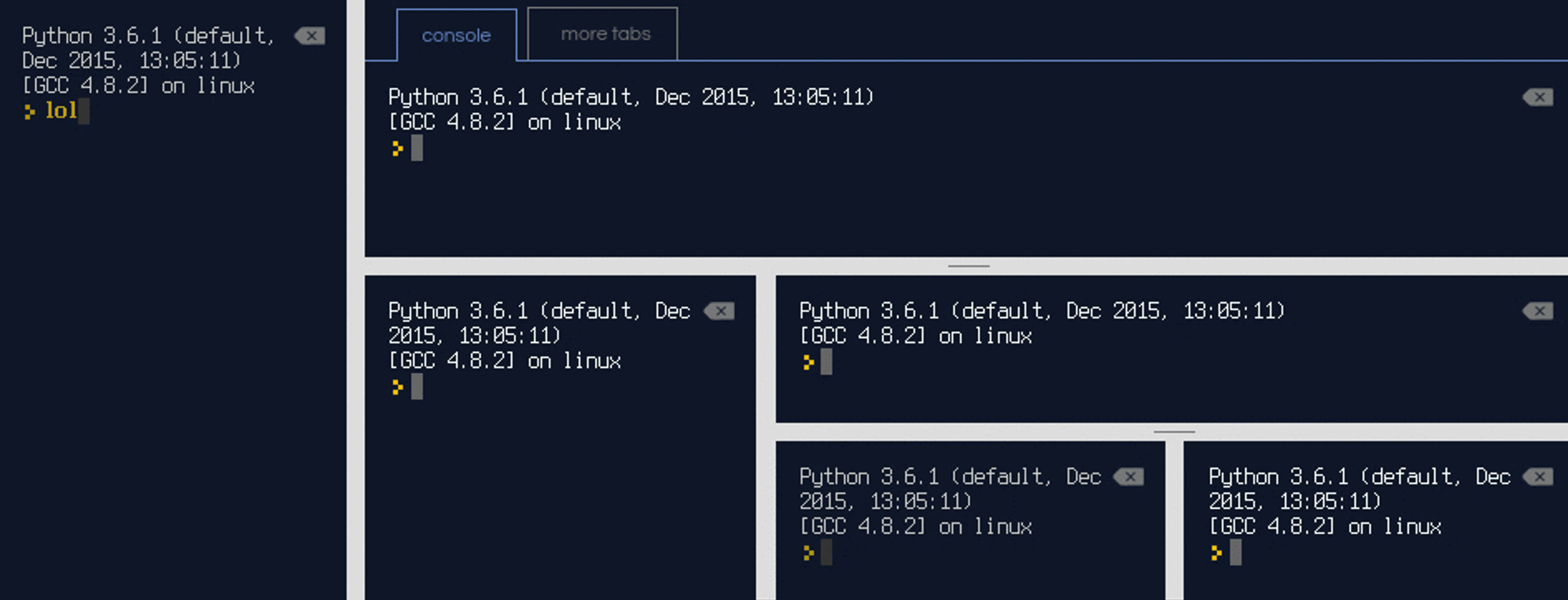Focus the prompt in bottom-middle narrow console

pyautogui.click(x=826, y=553)
